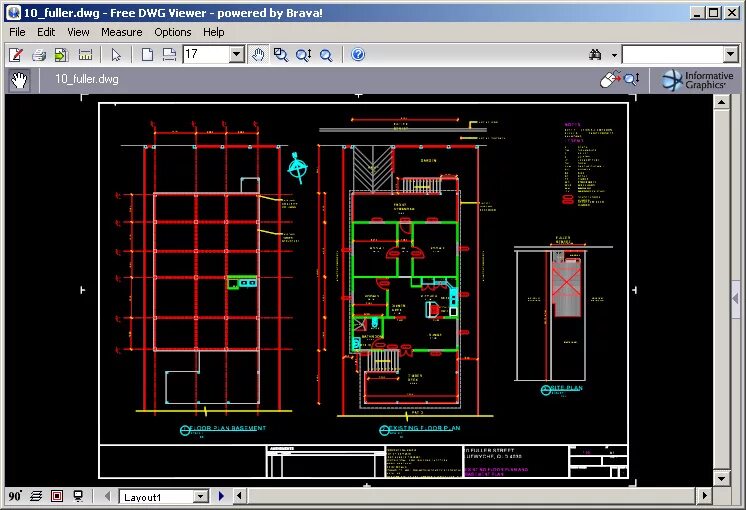The height and width of the screenshot is (510, 746).
Task: Click the search text input field
Action: coord(673,54)
